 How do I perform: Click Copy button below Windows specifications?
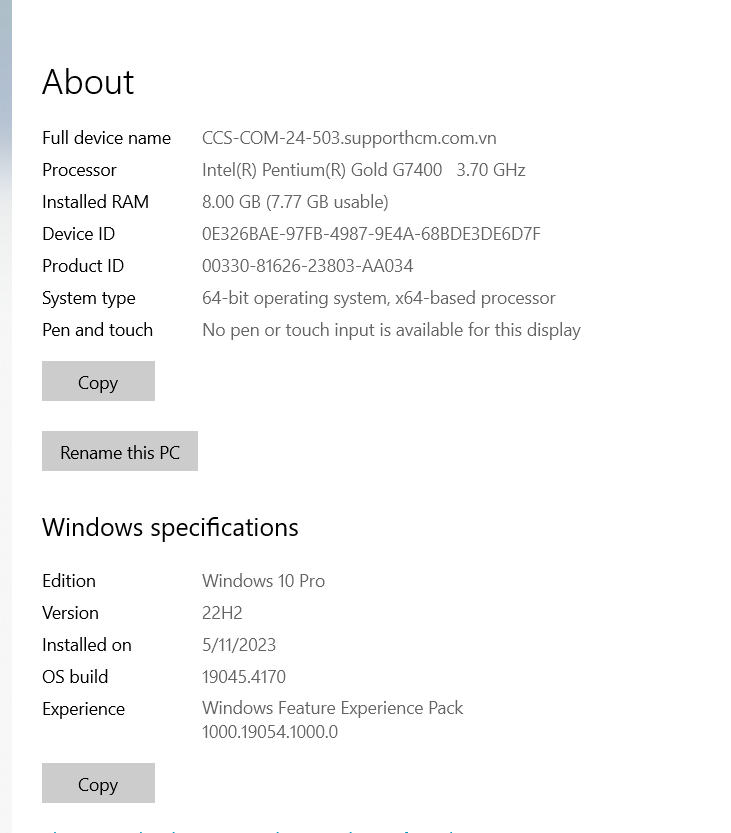pos(98,784)
